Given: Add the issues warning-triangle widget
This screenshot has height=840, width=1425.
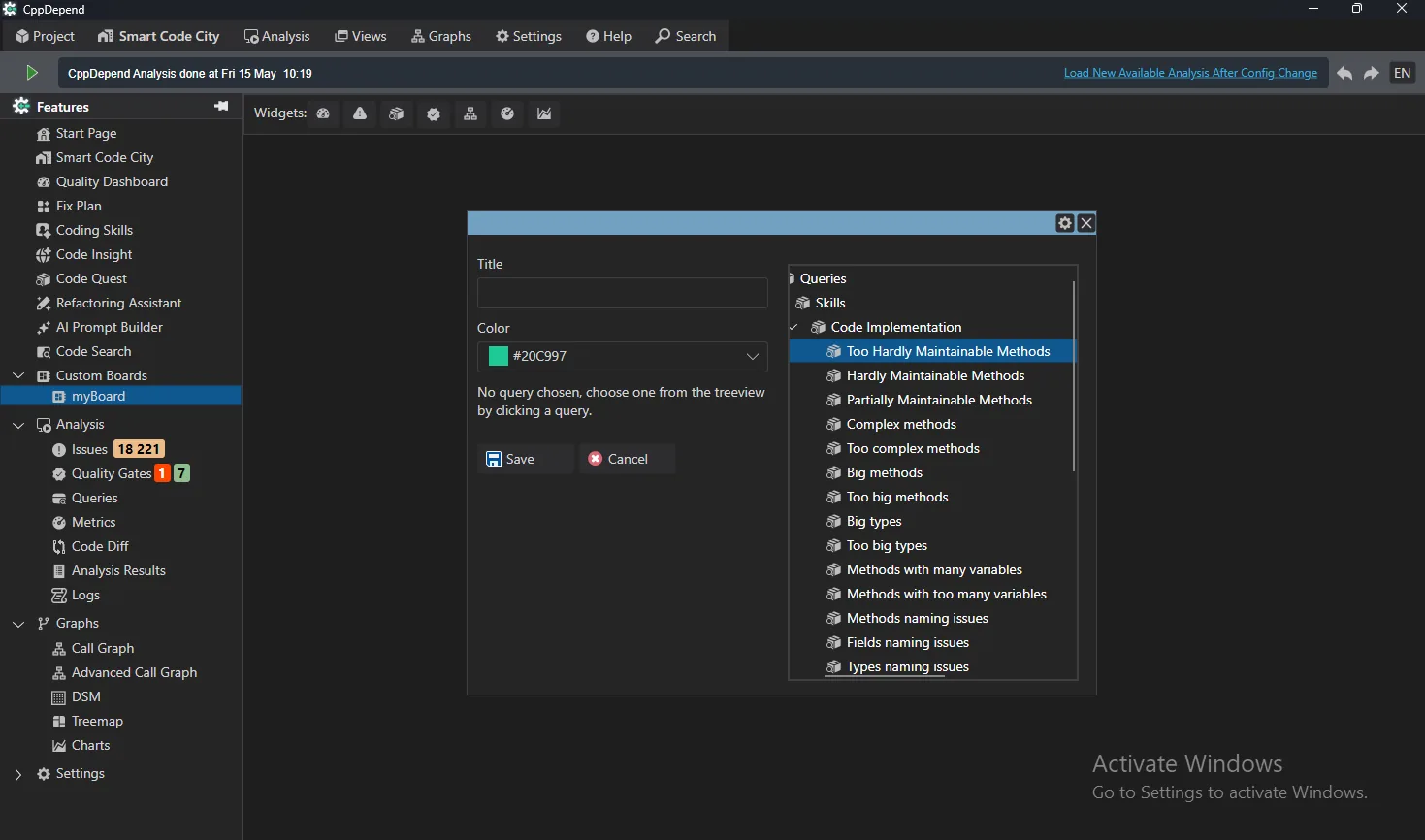Looking at the screenshot, I should click(360, 113).
